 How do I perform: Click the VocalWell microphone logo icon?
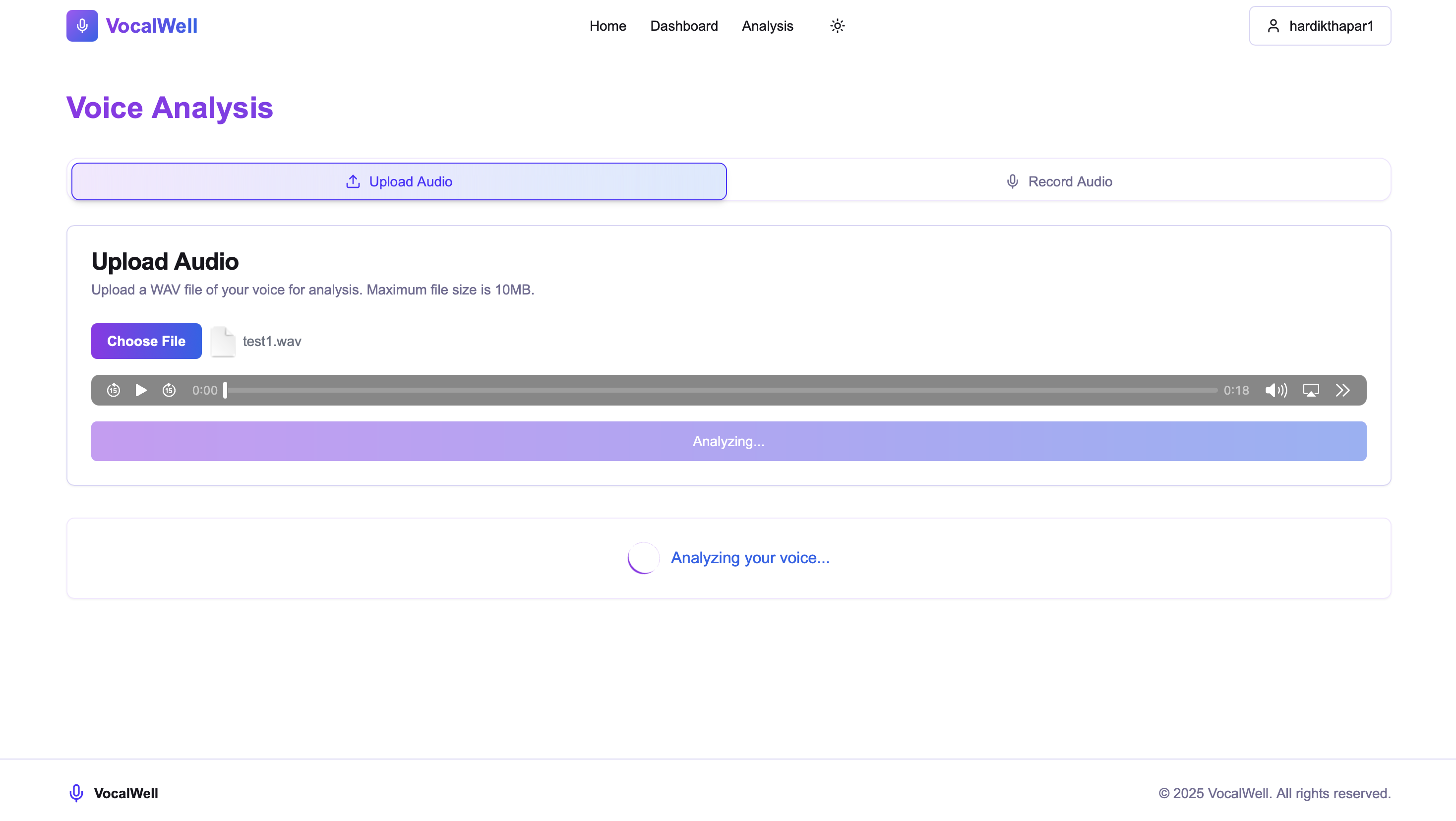(x=82, y=25)
